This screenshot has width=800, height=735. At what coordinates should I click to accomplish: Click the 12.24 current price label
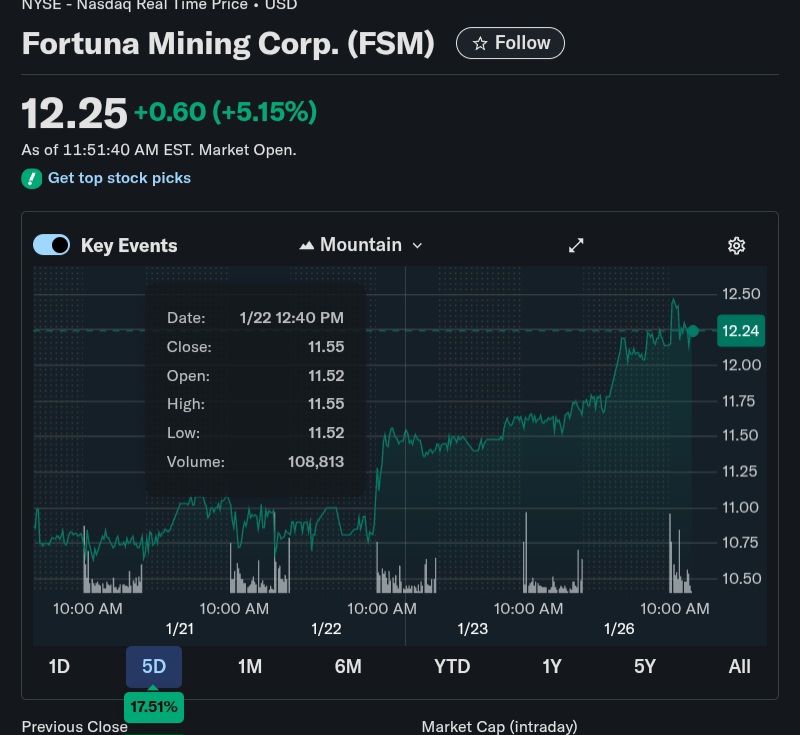tap(741, 331)
